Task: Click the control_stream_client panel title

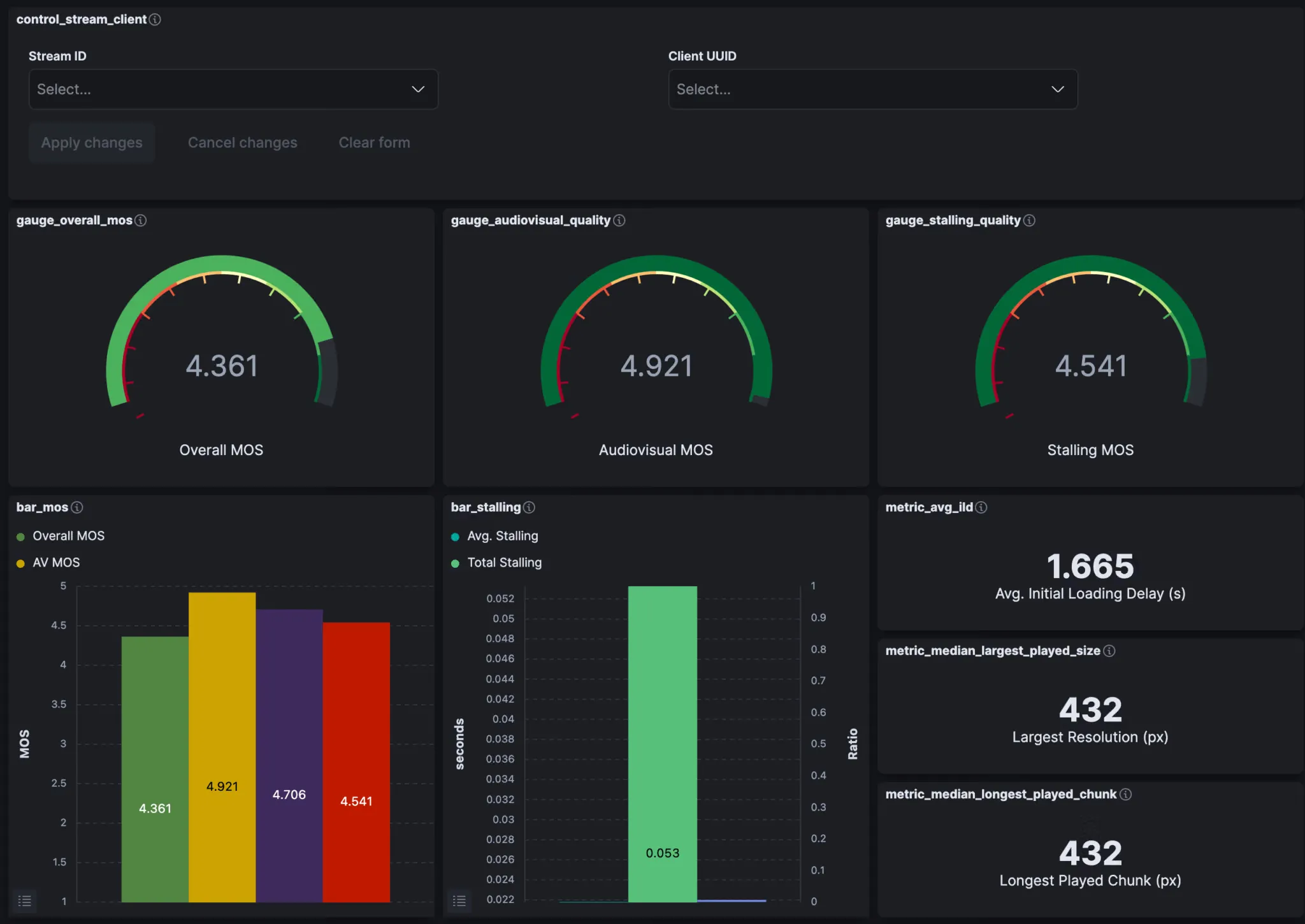Action: pos(82,20)
